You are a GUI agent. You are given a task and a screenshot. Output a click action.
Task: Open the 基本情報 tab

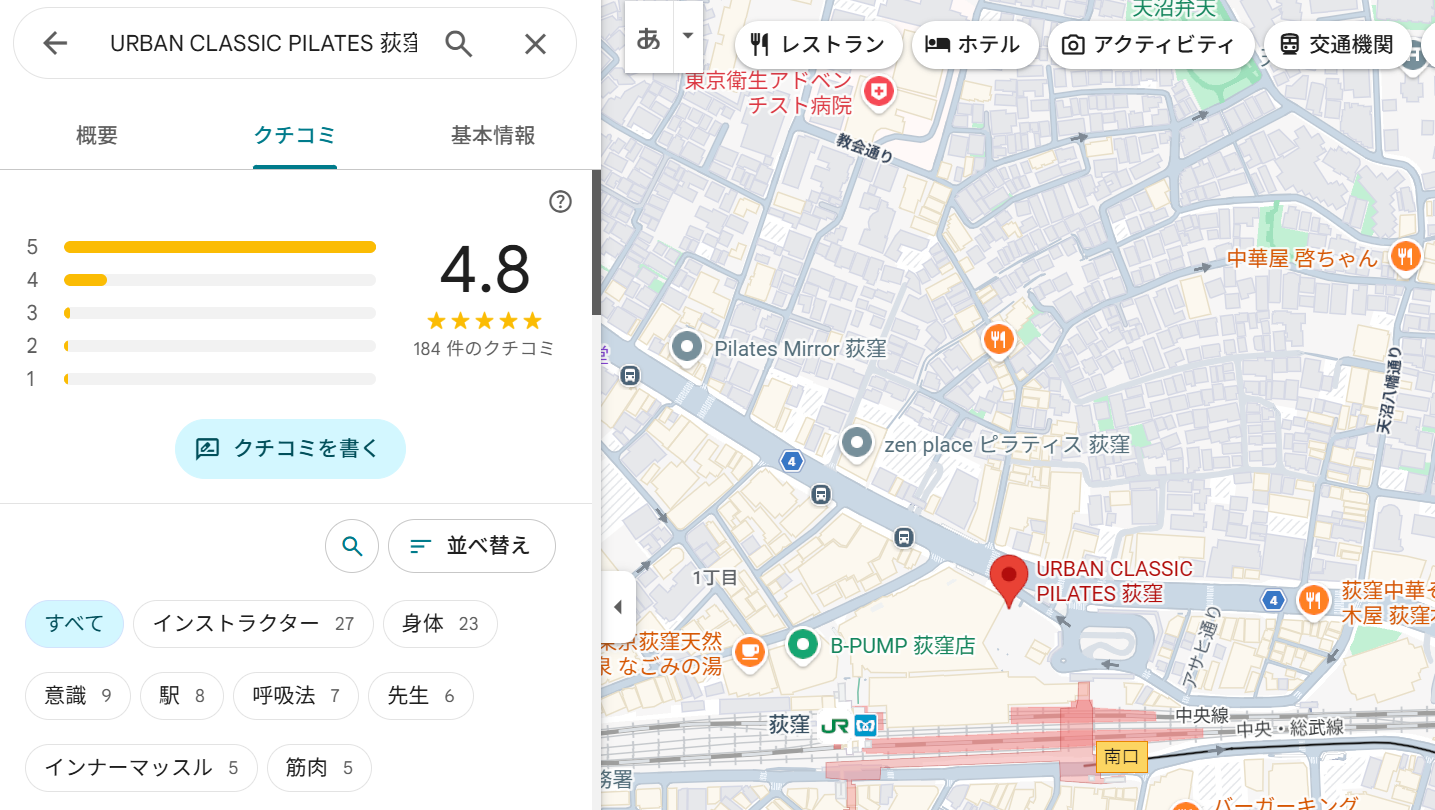tap(493, 136)
